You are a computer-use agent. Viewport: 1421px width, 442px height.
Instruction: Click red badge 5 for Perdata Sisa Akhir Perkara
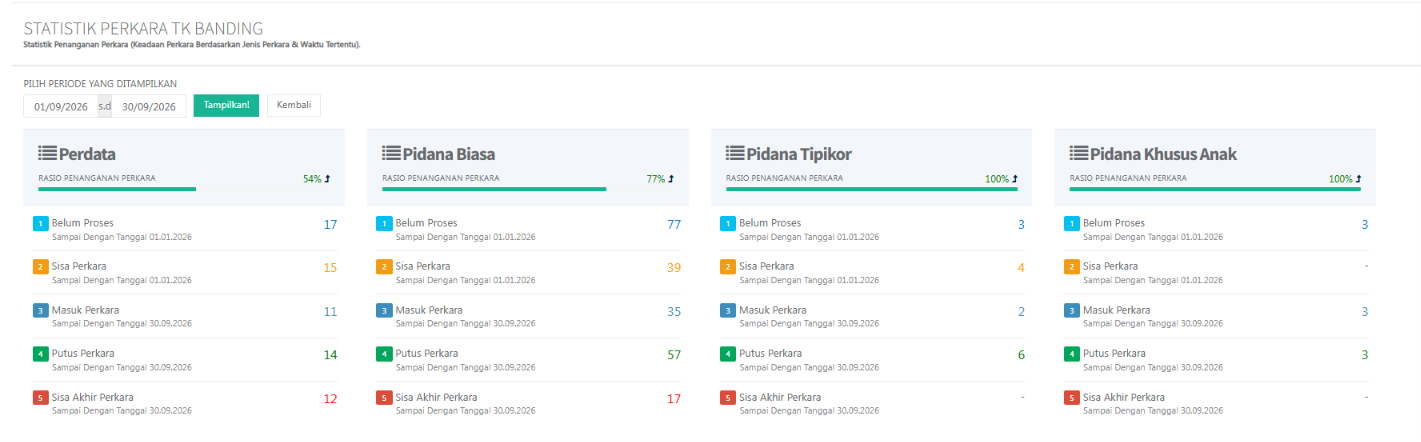[x=40, y=398]
